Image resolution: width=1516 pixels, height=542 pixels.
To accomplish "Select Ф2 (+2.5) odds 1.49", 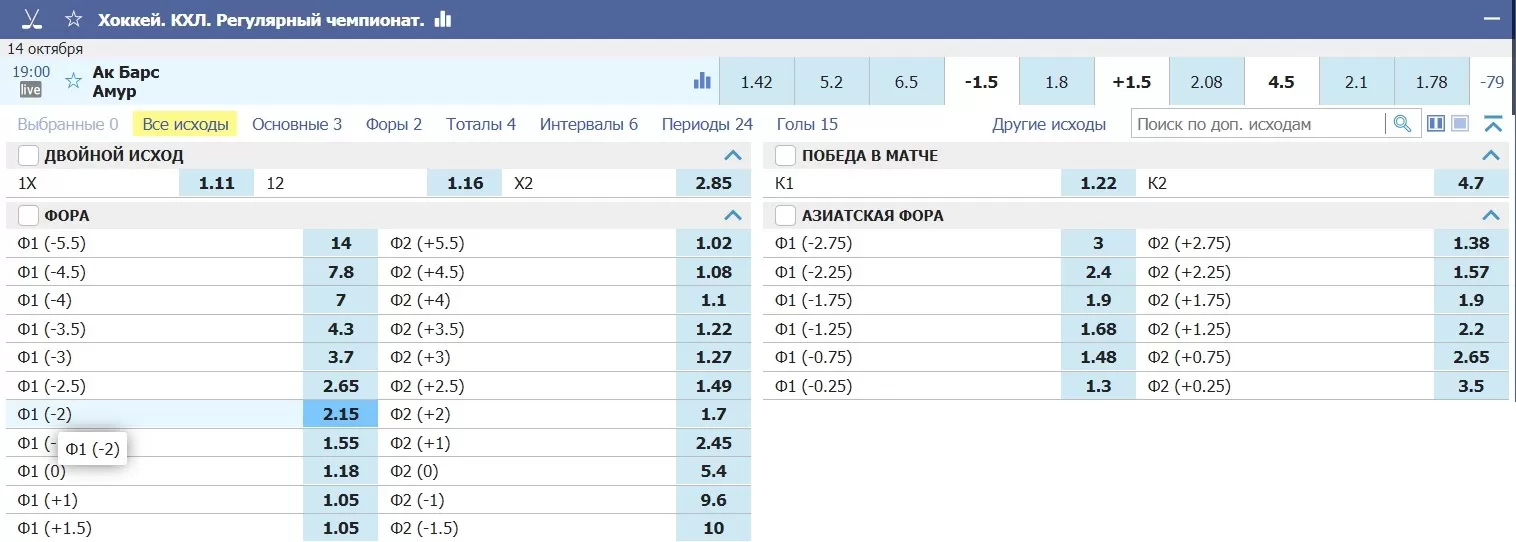I will click(713, 386).
